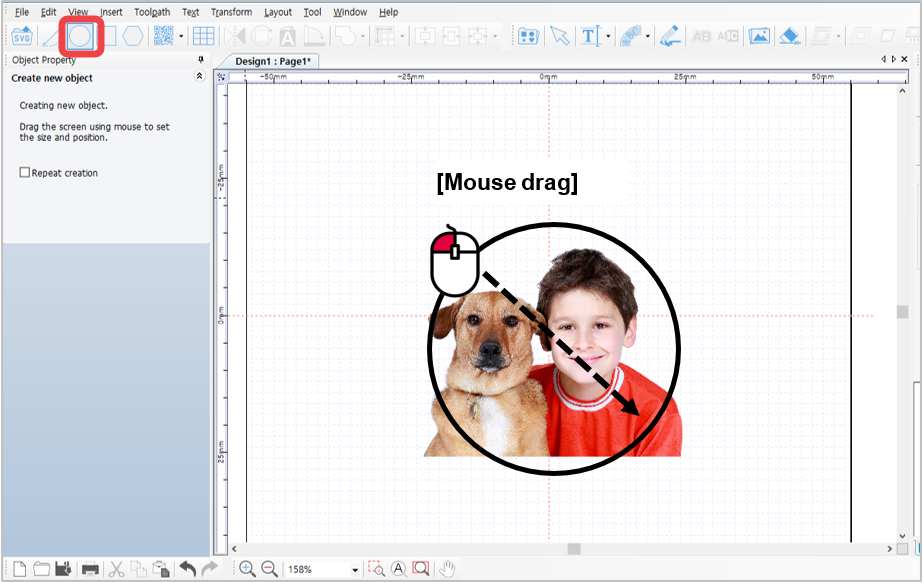Click the outlined AB text tool
Screen dimensions: 923x583
pos(700,37)
